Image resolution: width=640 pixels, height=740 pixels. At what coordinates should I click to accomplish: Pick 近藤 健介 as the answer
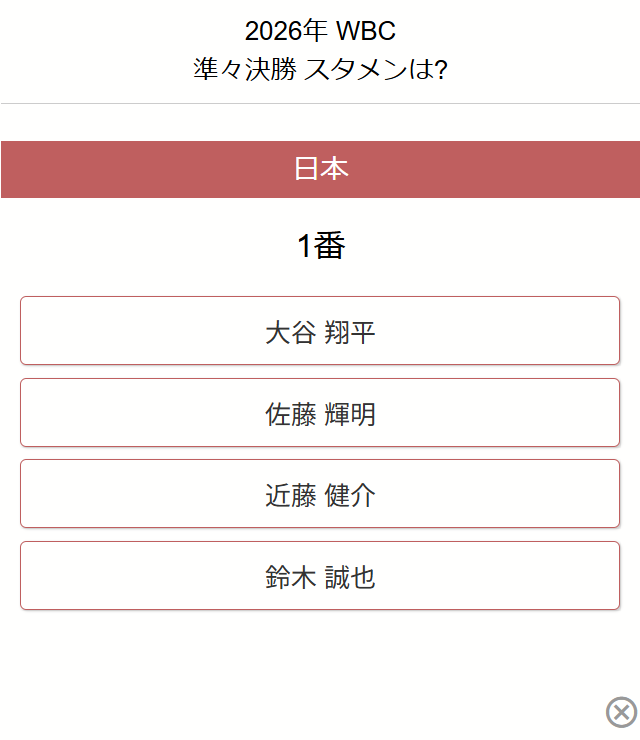point(320,494)
